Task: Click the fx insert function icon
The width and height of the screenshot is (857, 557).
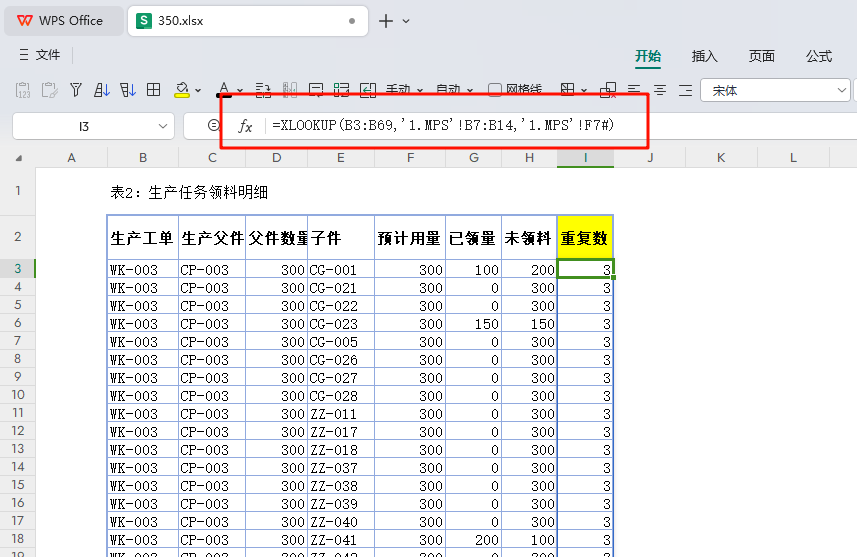Action: point(245,126)
